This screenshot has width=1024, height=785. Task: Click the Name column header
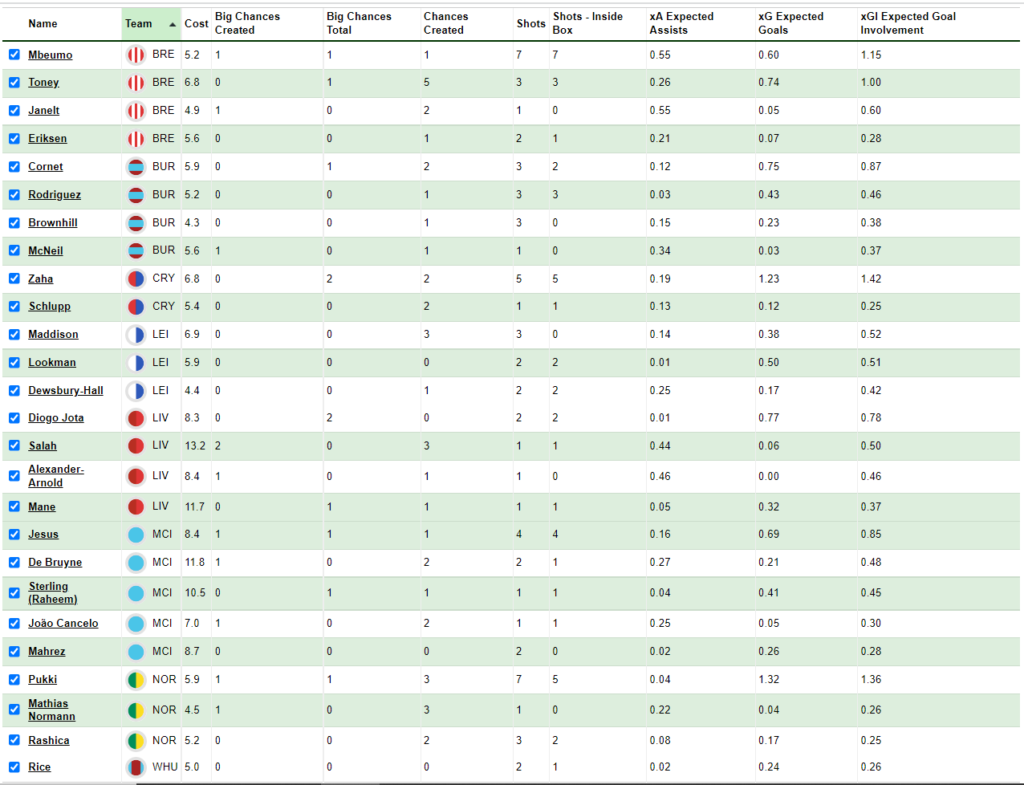43,24
